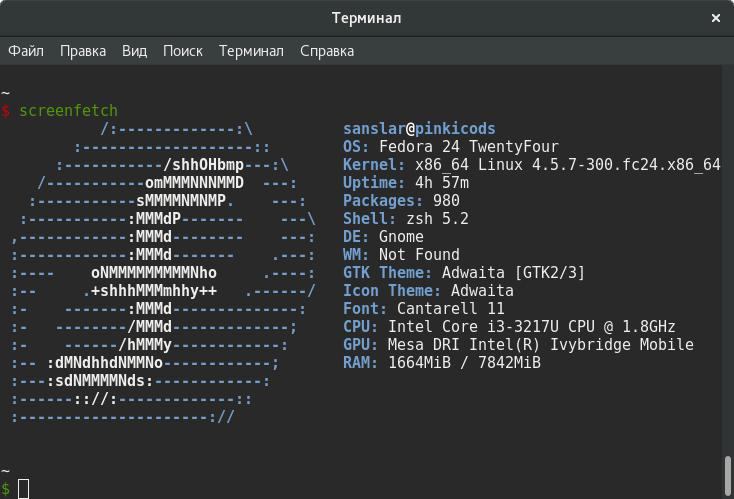This screenshot has height=499, width=734.
Task: Place cursor at the bottom shell prompt
Action: (x=24, y=488)
